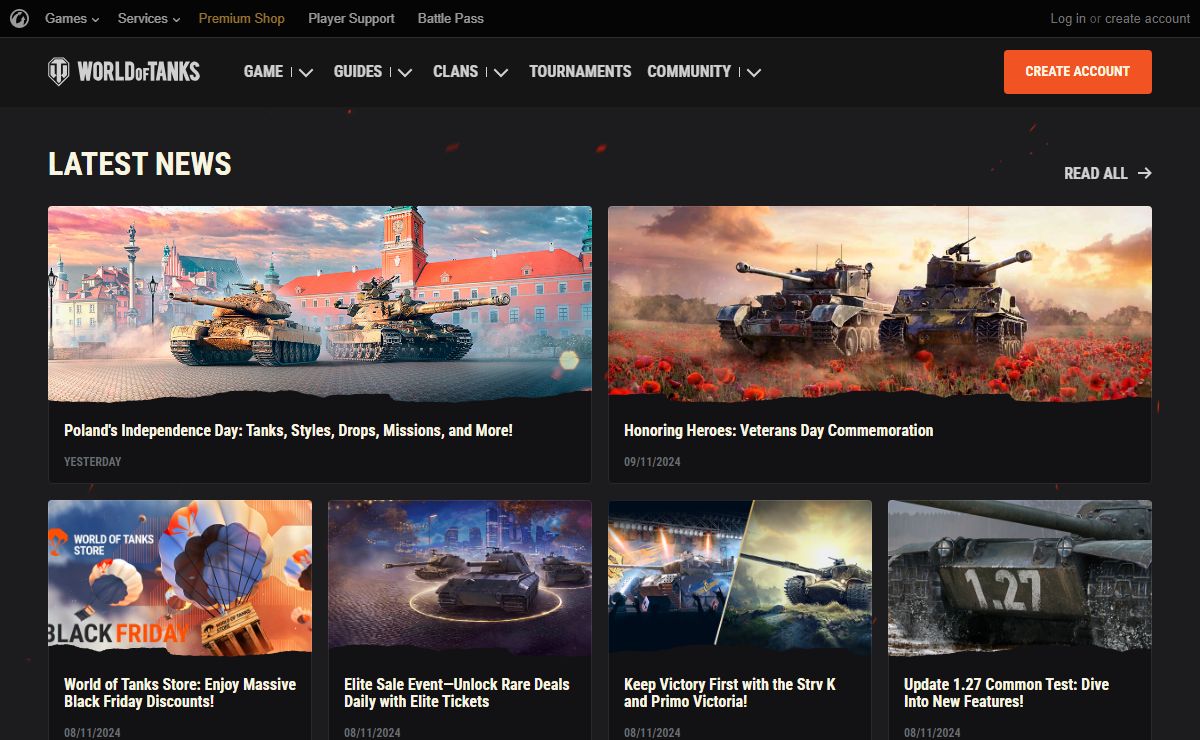Expand the Services dropdown in the top bar

click(x=149, y=18)
